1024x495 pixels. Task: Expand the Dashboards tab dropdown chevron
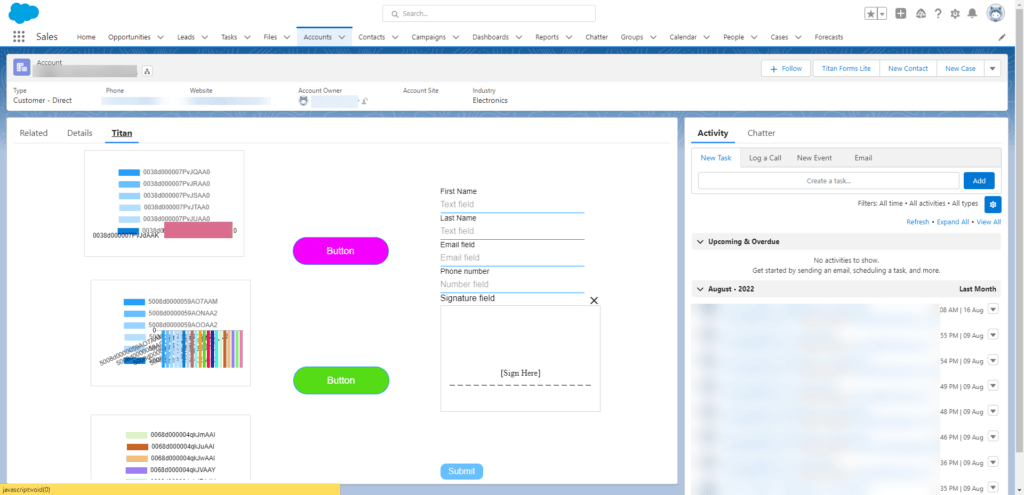tap(519, 37)
